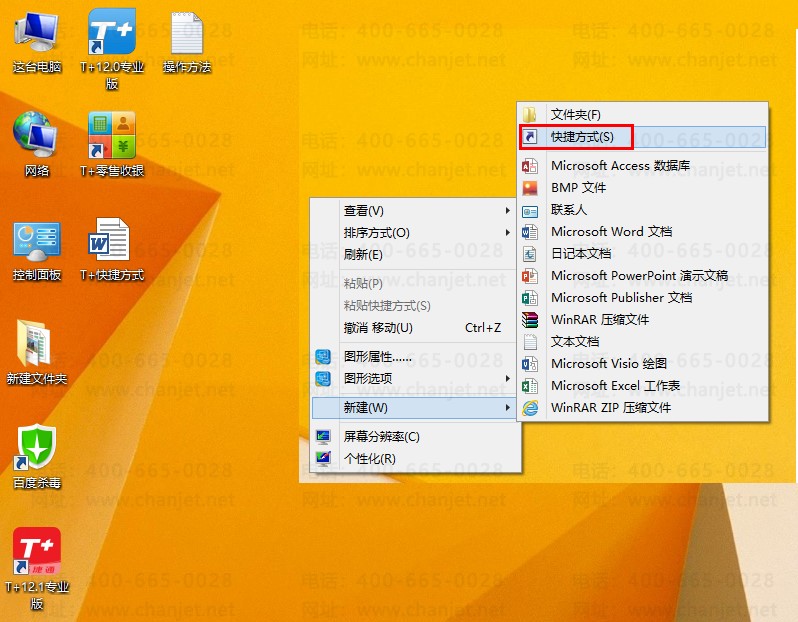The height and width of the screenshot is (622, 798).
Task: Create a new 文本文档
Action: (642, 342)
